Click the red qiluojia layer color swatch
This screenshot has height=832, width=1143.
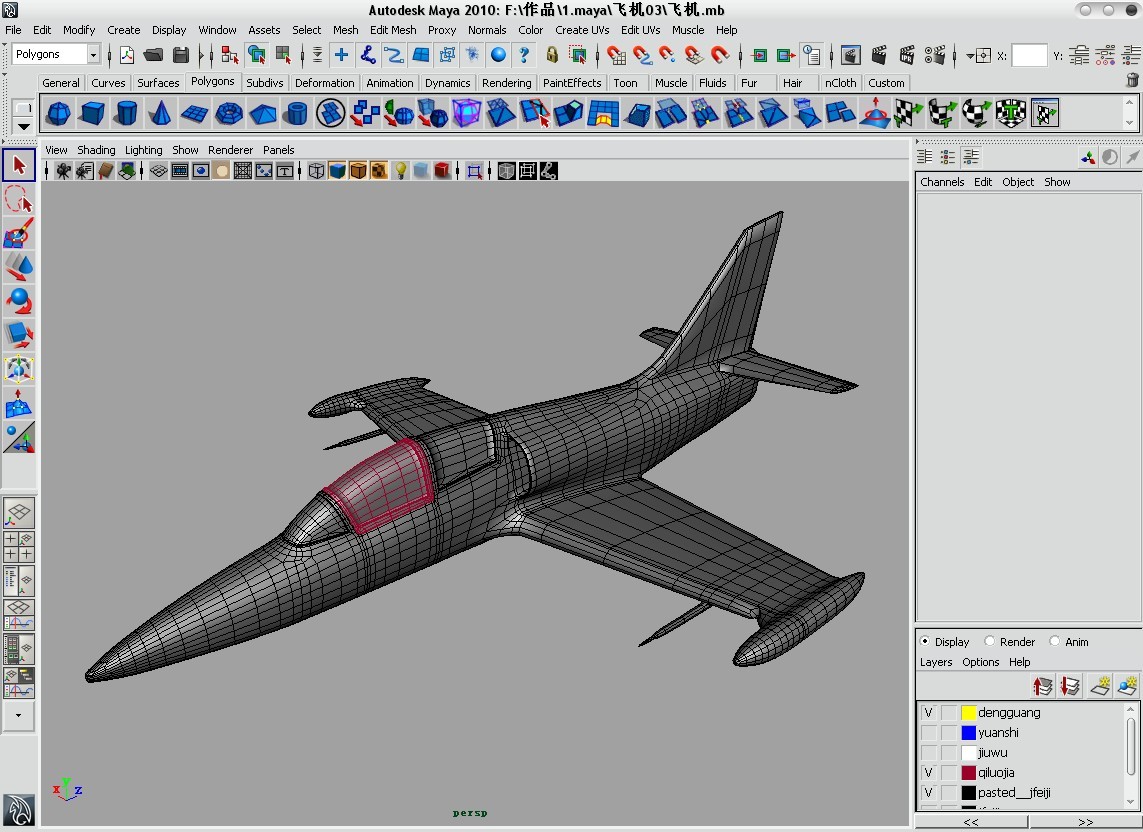click(968, 773)
